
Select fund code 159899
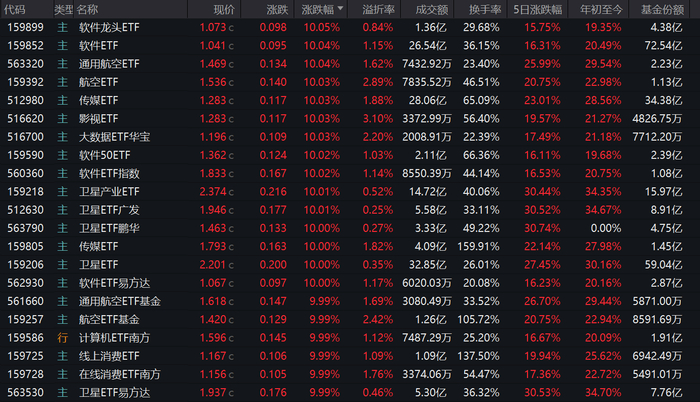point(25,27)
